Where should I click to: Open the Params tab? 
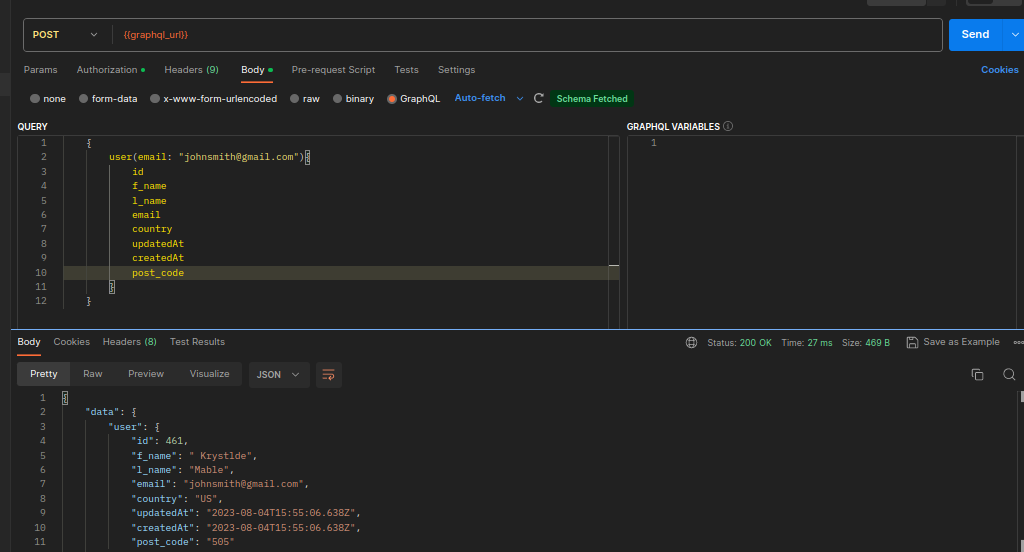(x=40, y=70)
